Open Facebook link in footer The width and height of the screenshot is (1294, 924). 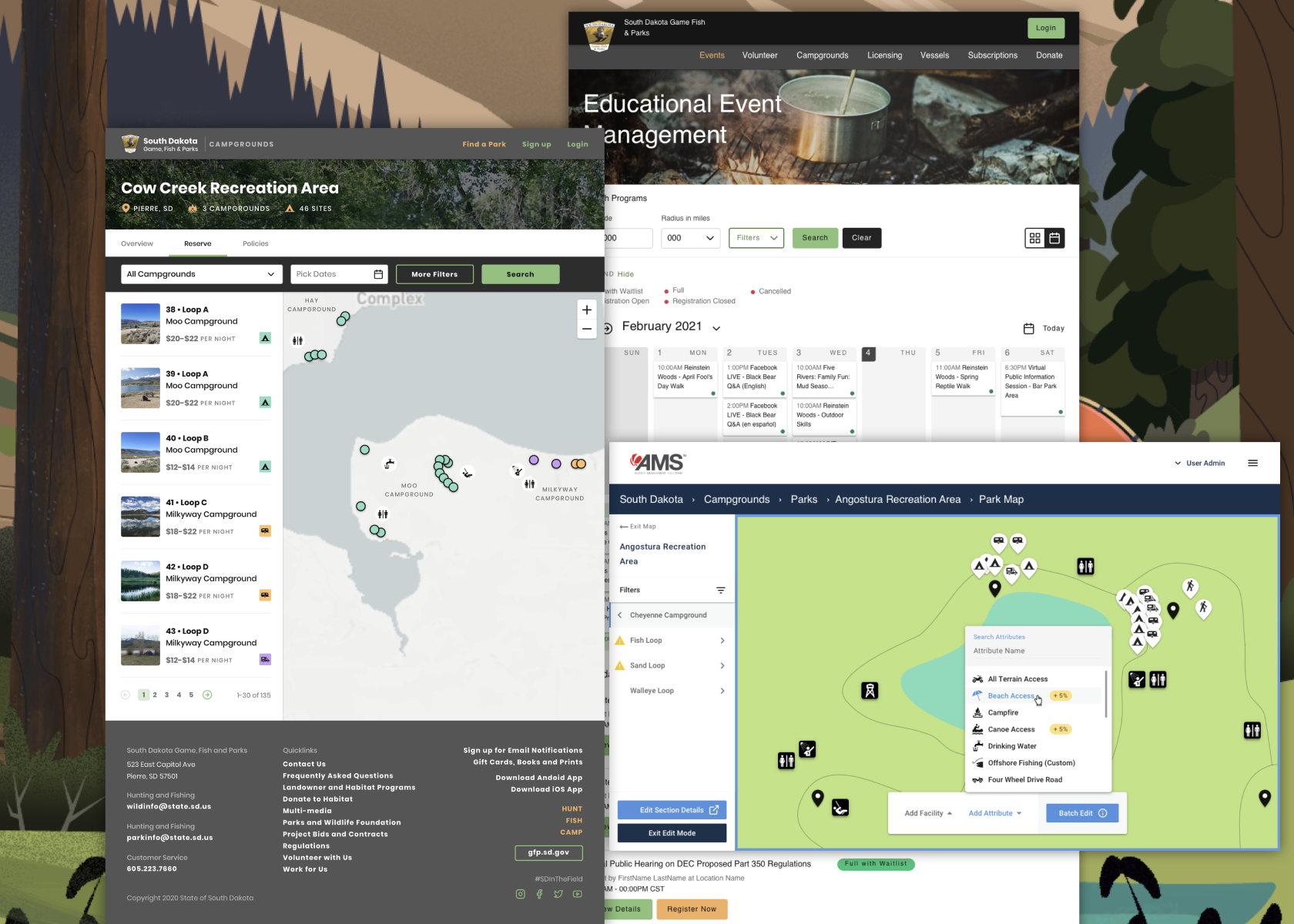[x=539, y=894]
